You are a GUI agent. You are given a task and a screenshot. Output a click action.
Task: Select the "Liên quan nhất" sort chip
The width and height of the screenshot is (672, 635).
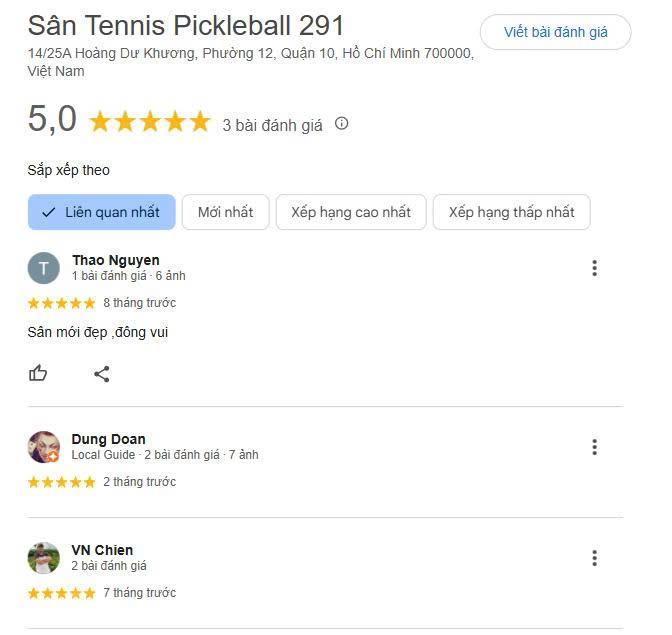101,212
